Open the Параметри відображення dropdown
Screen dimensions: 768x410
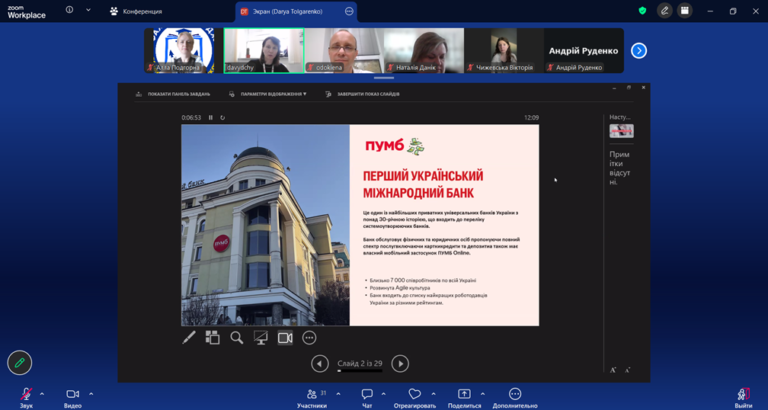(267, 94)
